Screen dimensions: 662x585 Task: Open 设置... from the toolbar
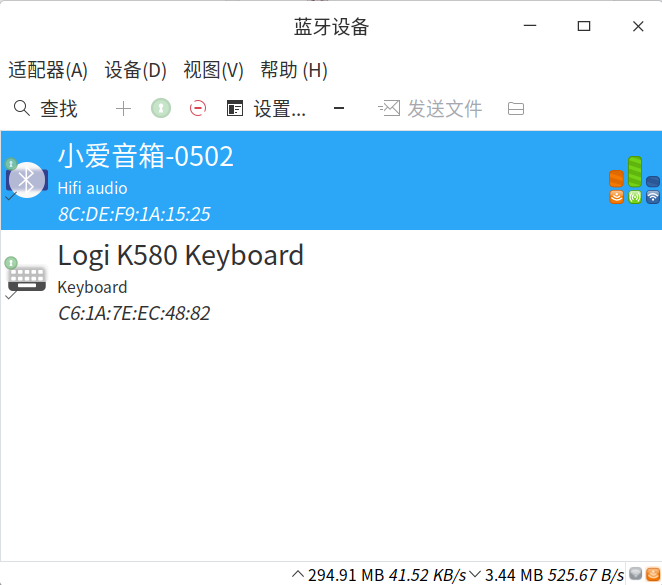tap(266, 109)
